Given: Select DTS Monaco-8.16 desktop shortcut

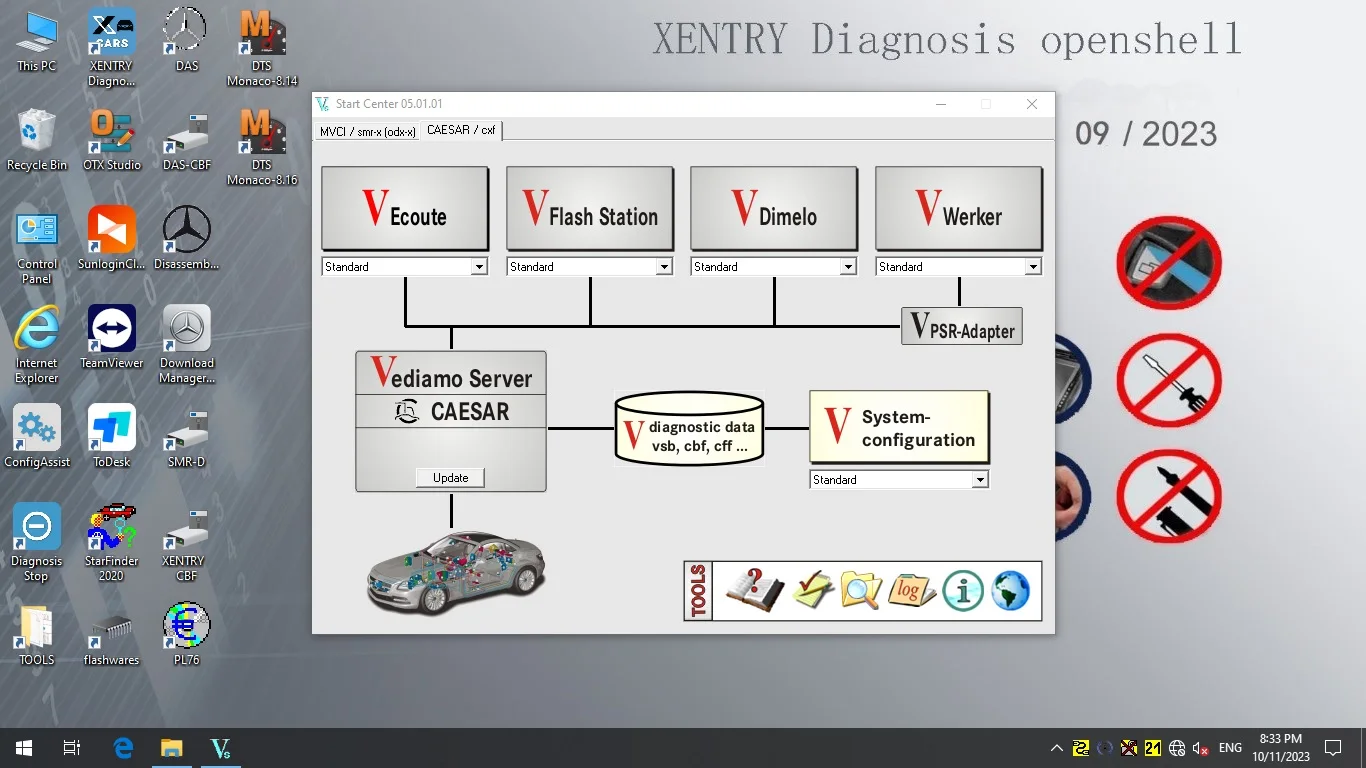Looking at the screenshot, I should (262, 146).
